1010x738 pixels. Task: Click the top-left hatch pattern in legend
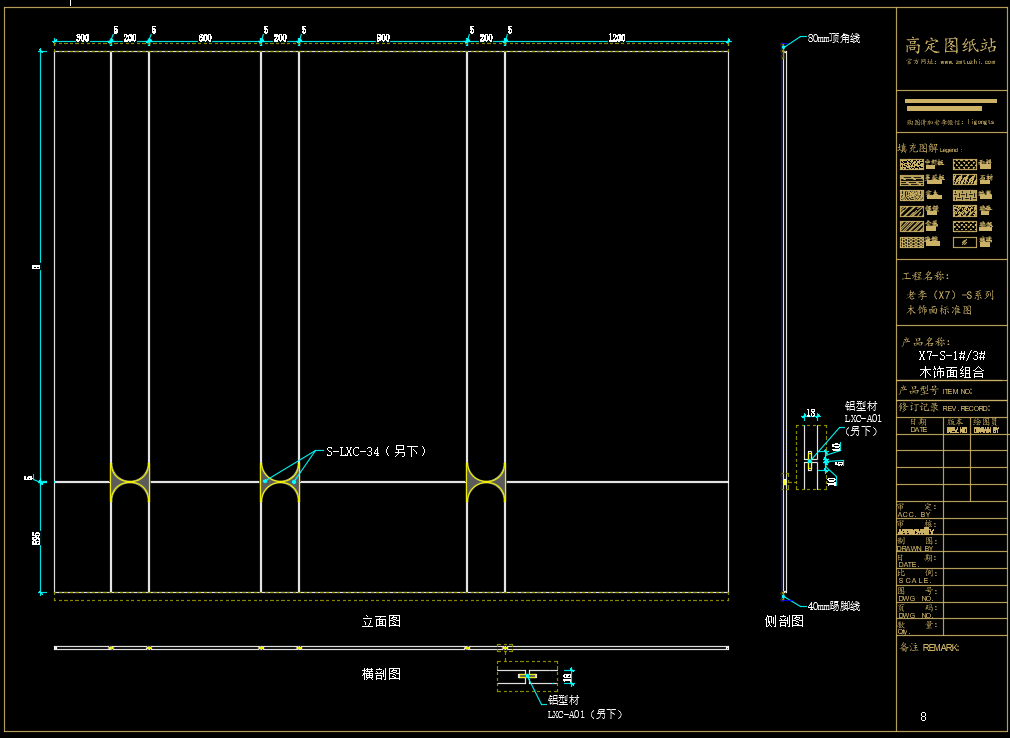click(911, 164)
